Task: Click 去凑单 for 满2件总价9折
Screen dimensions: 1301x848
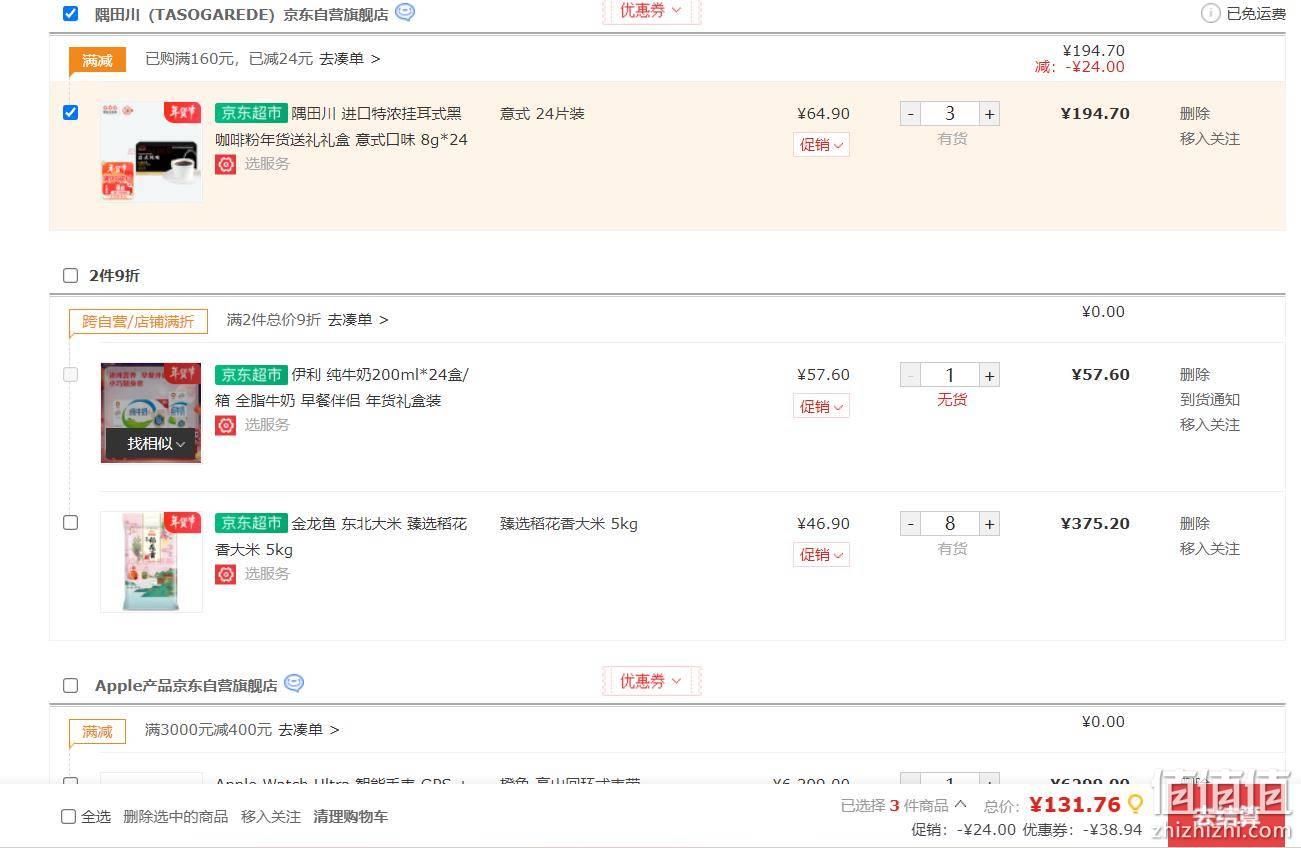Action: [357, 320]
